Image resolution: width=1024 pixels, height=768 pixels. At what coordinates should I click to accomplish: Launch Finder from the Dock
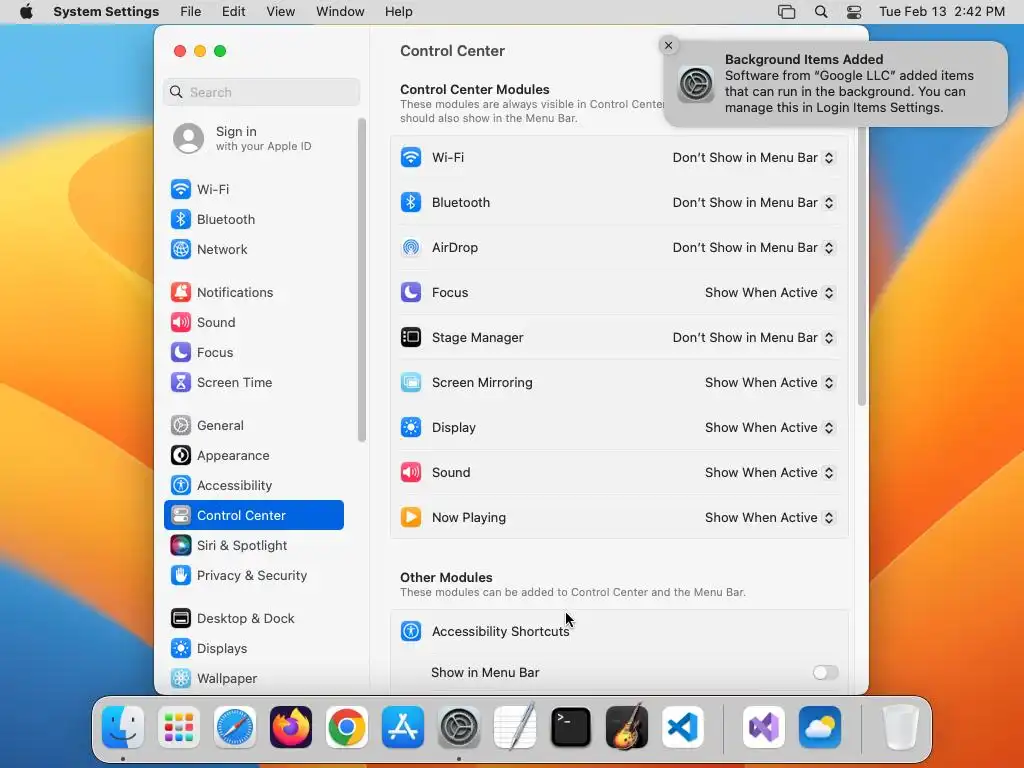point(123,727)
